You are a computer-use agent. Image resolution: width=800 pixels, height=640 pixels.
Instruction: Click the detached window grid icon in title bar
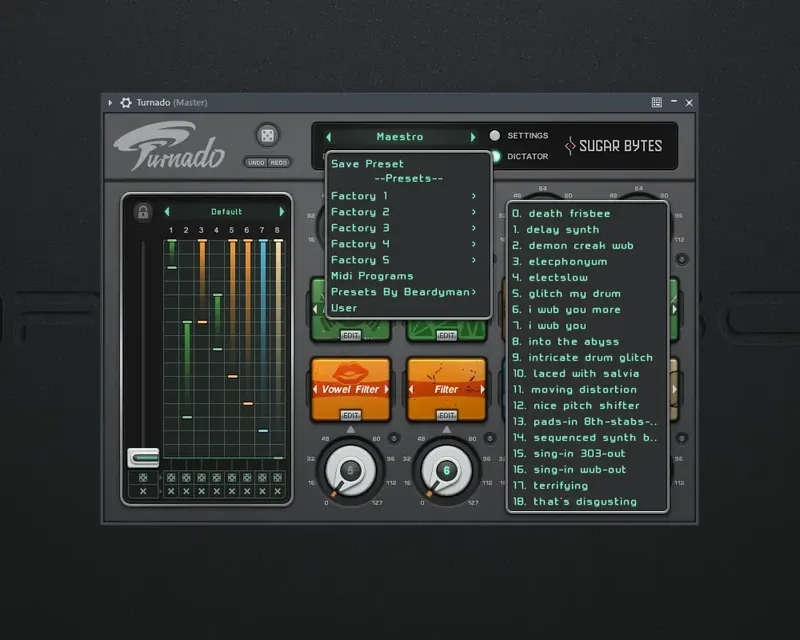tap(657, 103)
